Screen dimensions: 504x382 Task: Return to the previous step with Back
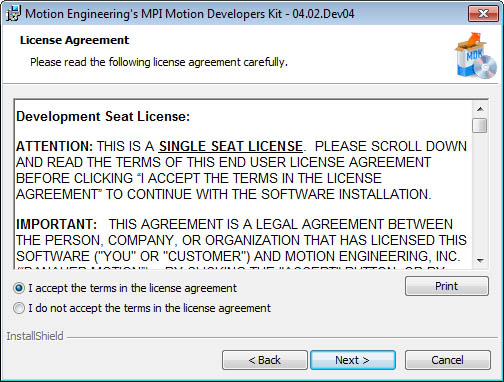(x=265, y=360)
